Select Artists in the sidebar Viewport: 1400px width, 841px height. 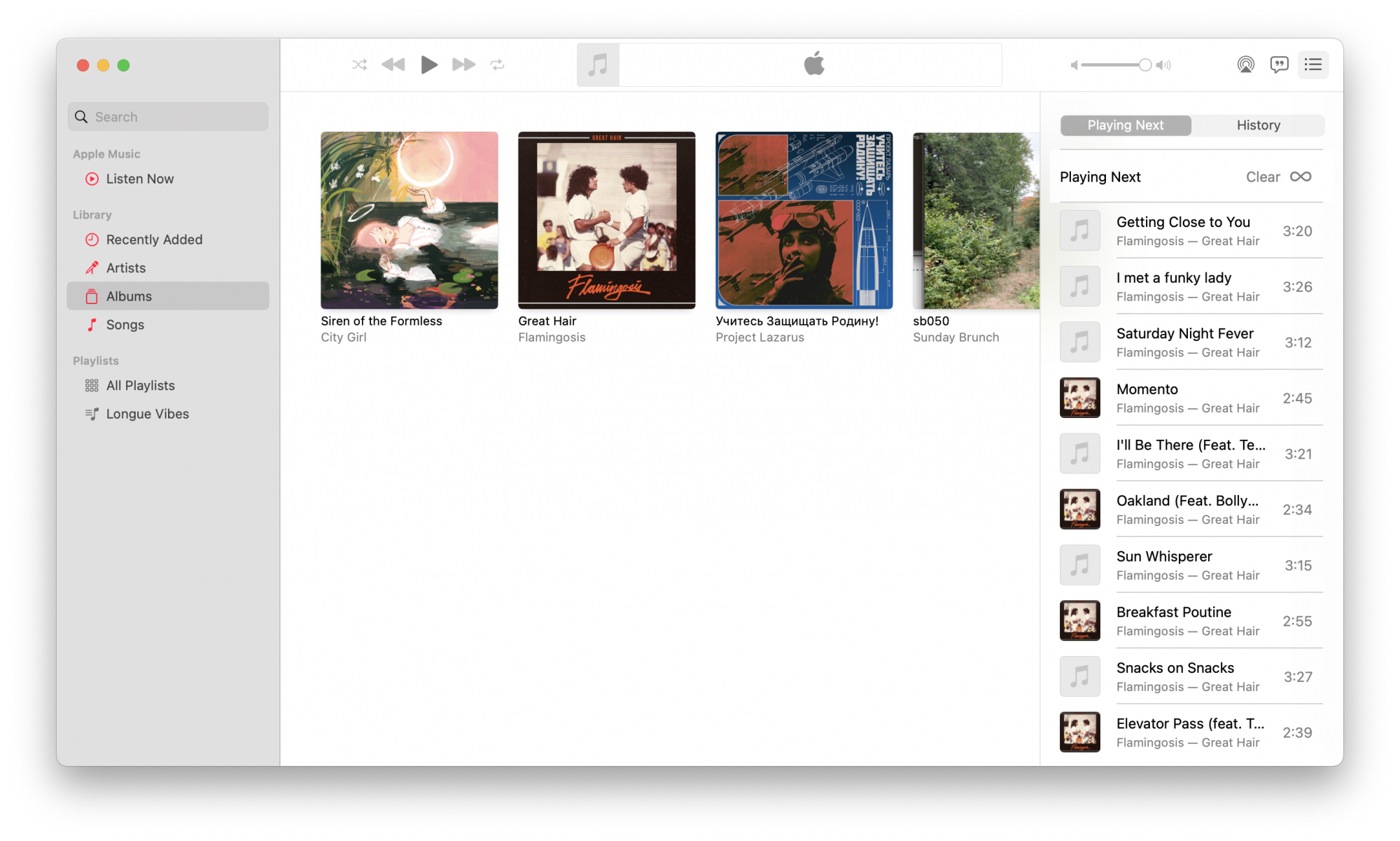(x=168, y=267)
